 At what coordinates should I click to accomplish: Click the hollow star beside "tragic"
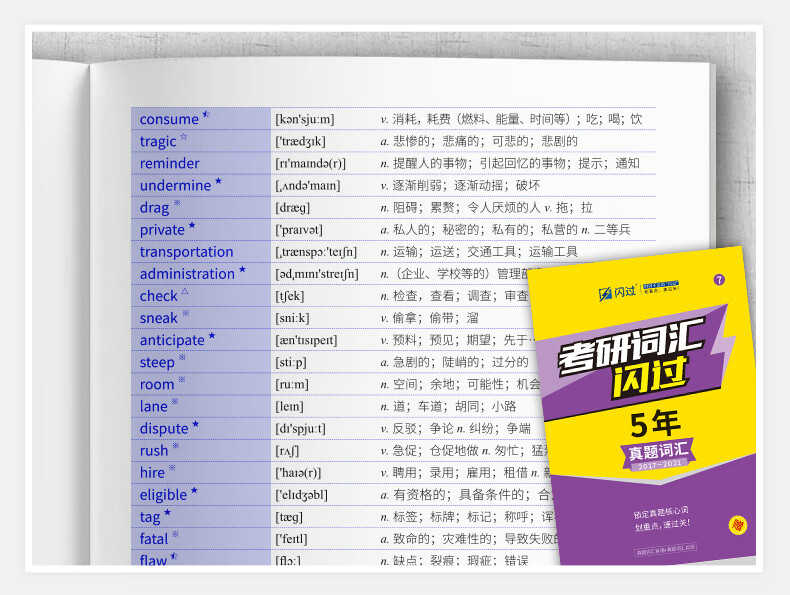(x=184, y=138)
